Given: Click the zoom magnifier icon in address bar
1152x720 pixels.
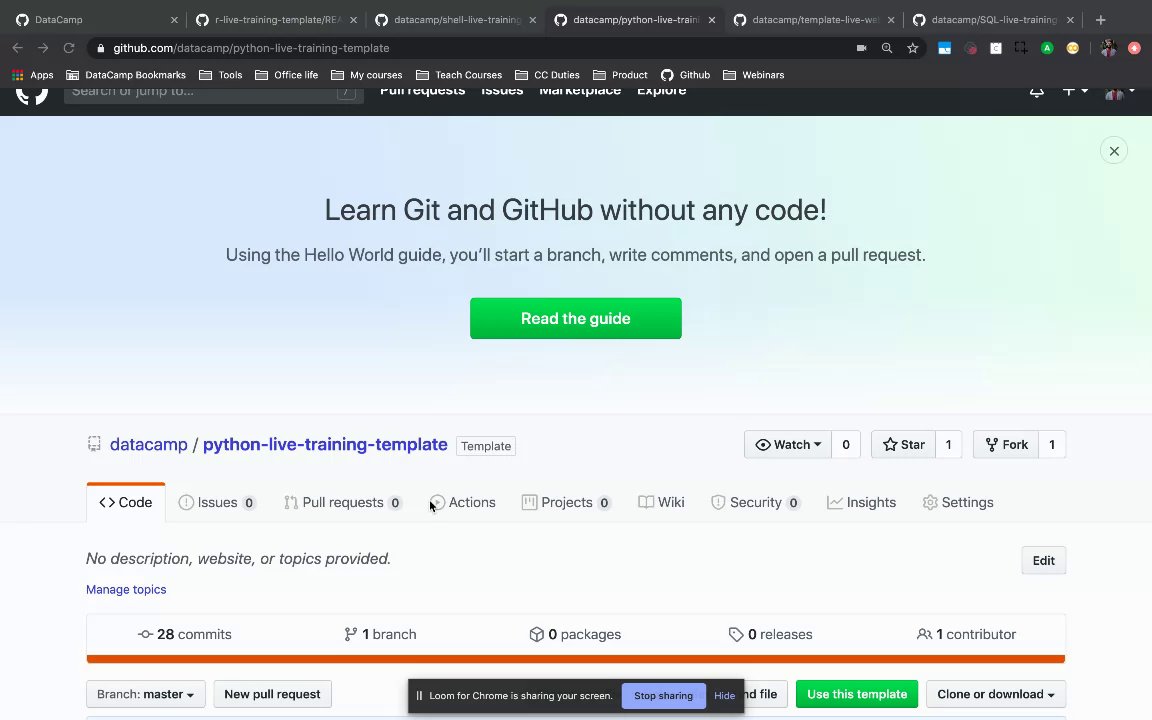Looking at the screenshot, I should (887, 48).
